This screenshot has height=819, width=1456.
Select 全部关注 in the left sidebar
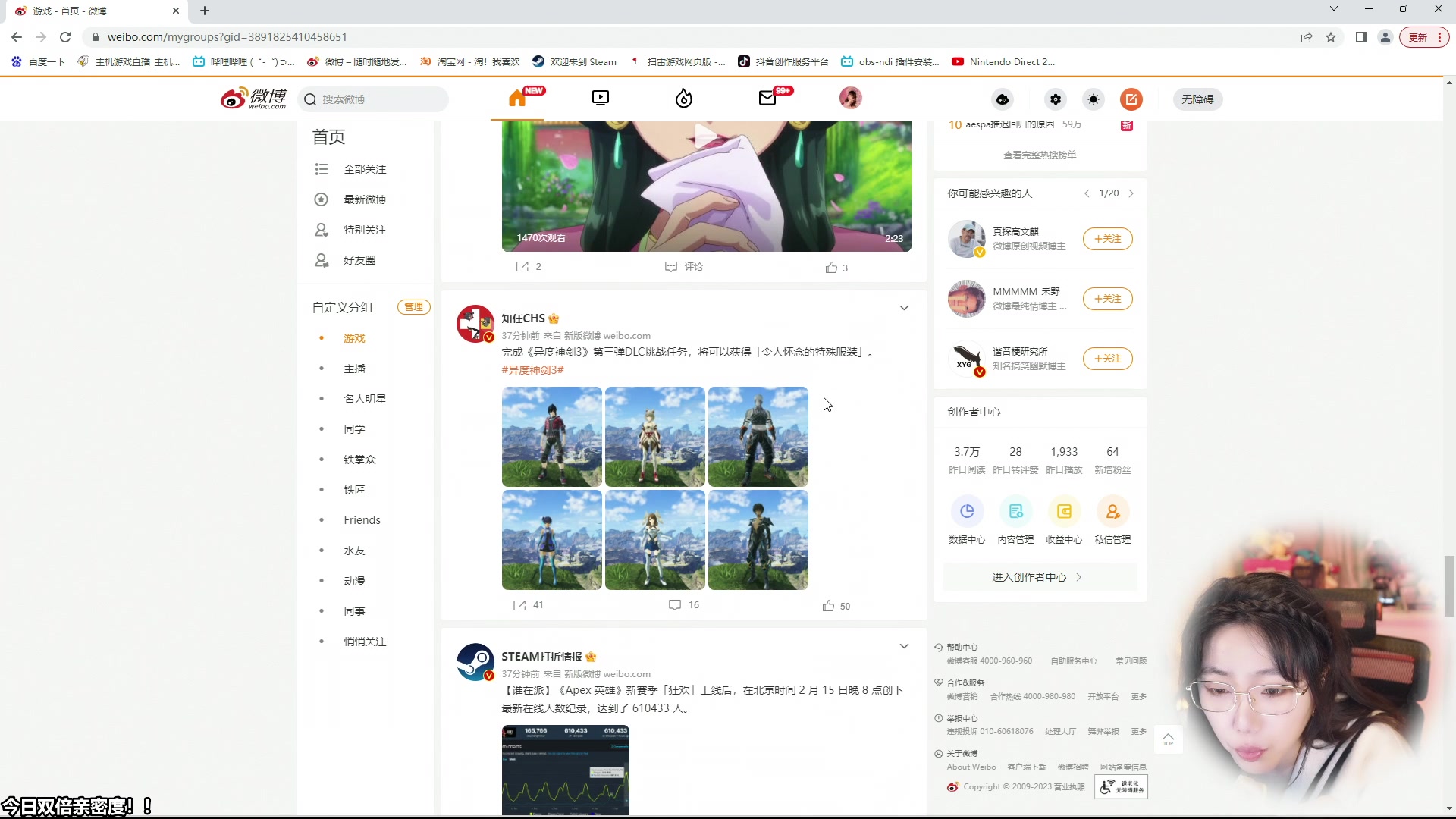tap(365, 169)
